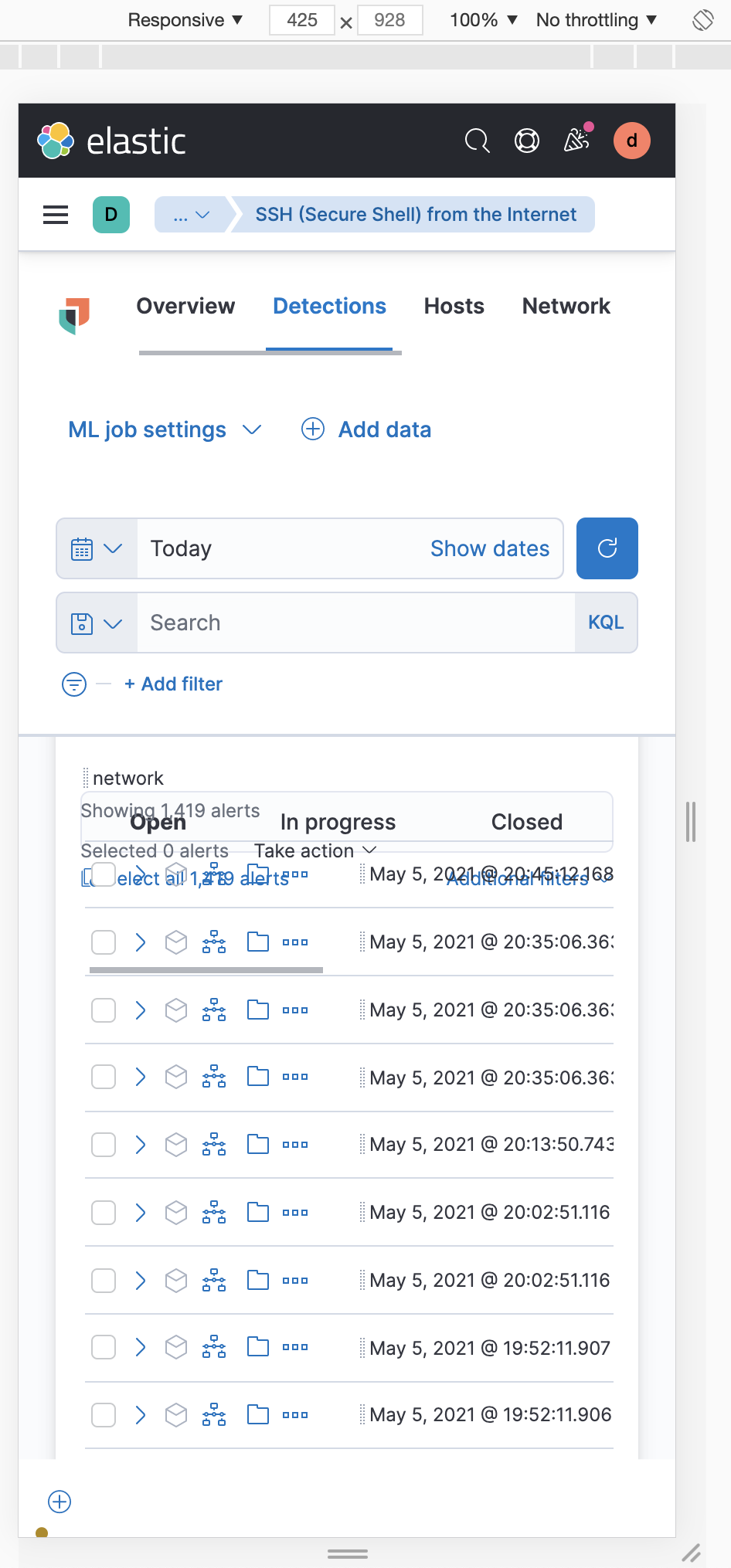This screenshot has height=1568, width=731.
Task: Open more actions dots in 19:52:11.907 row
Action: [295, 1347]
